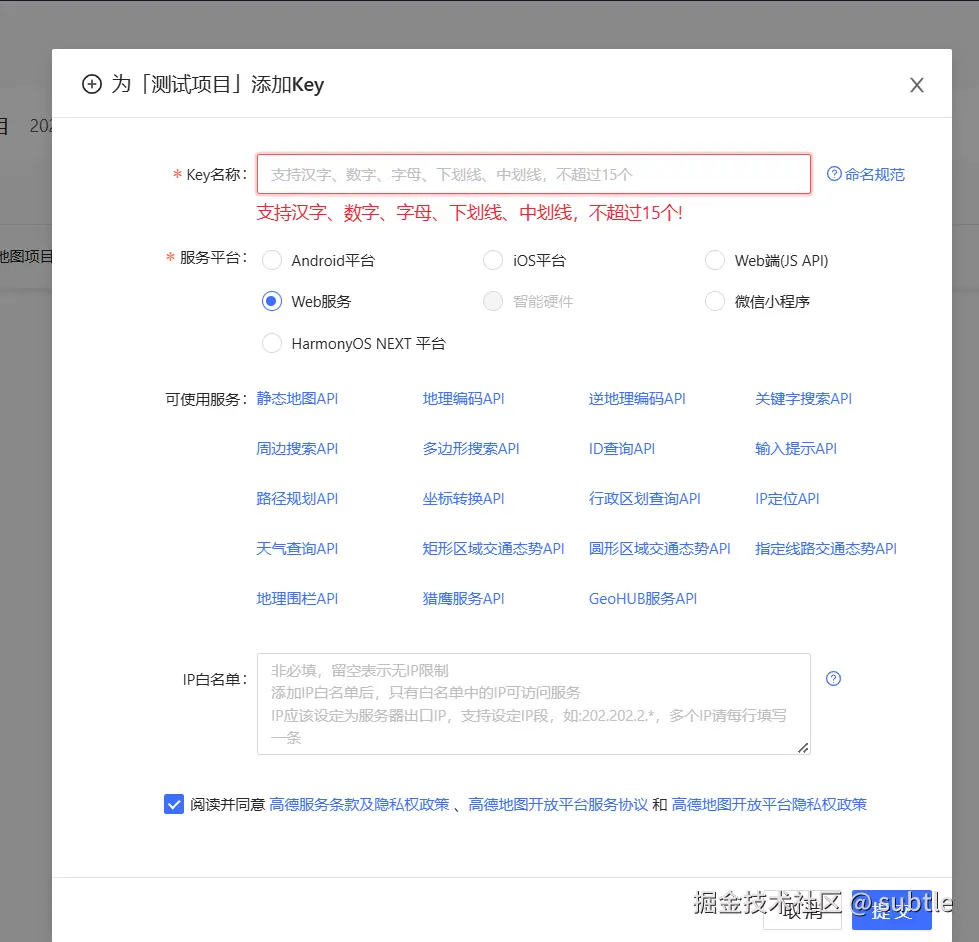
Task: Open 高德地图开放平台隐私权政策 link
Action: (769, 805)
